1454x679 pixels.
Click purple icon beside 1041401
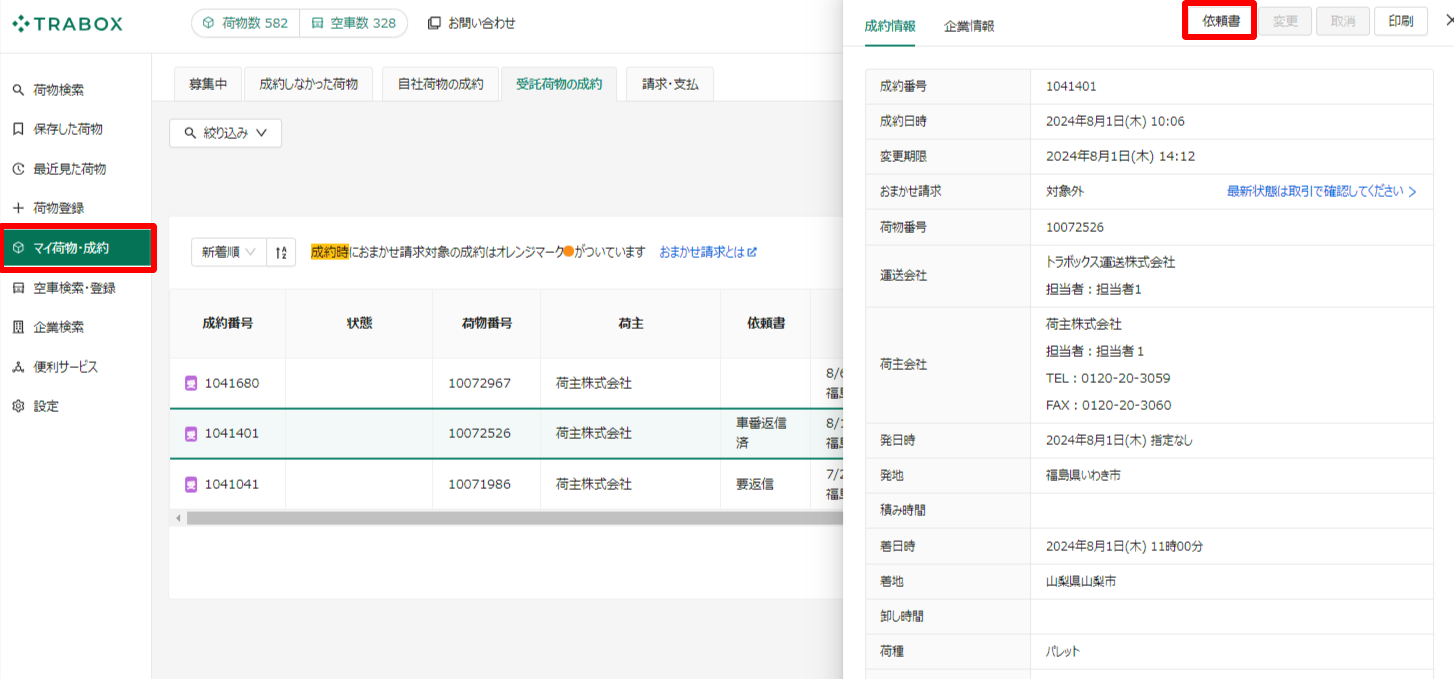click(191, 433)
